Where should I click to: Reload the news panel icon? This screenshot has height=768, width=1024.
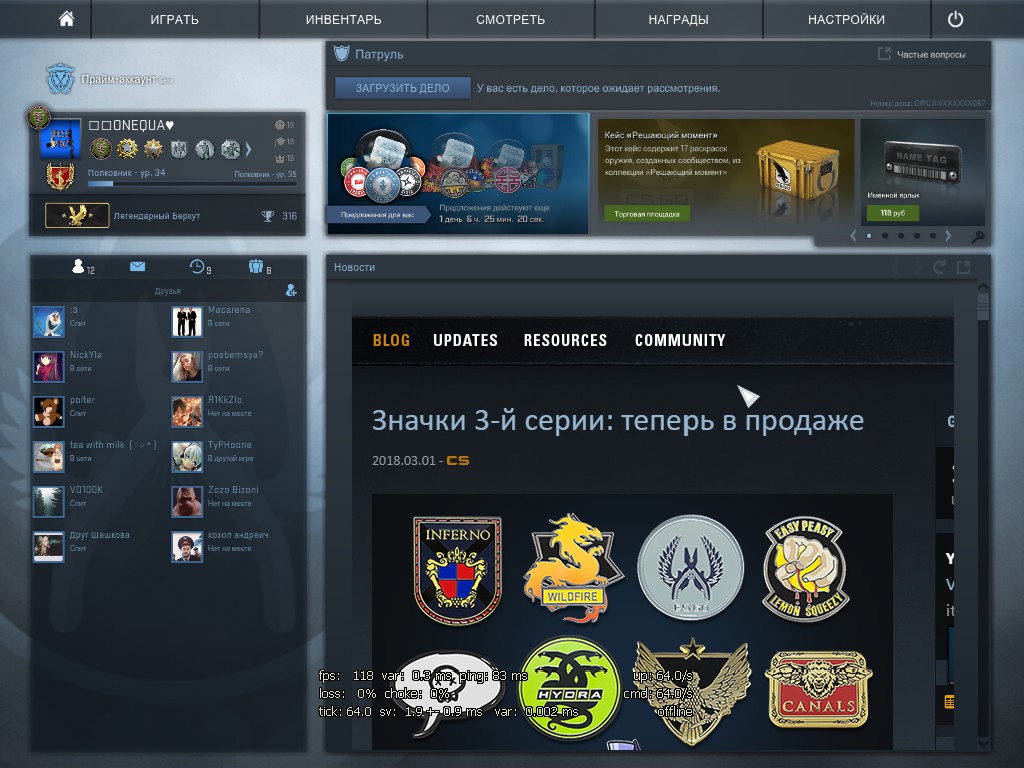pyautogui.click(x=940, y=266)
